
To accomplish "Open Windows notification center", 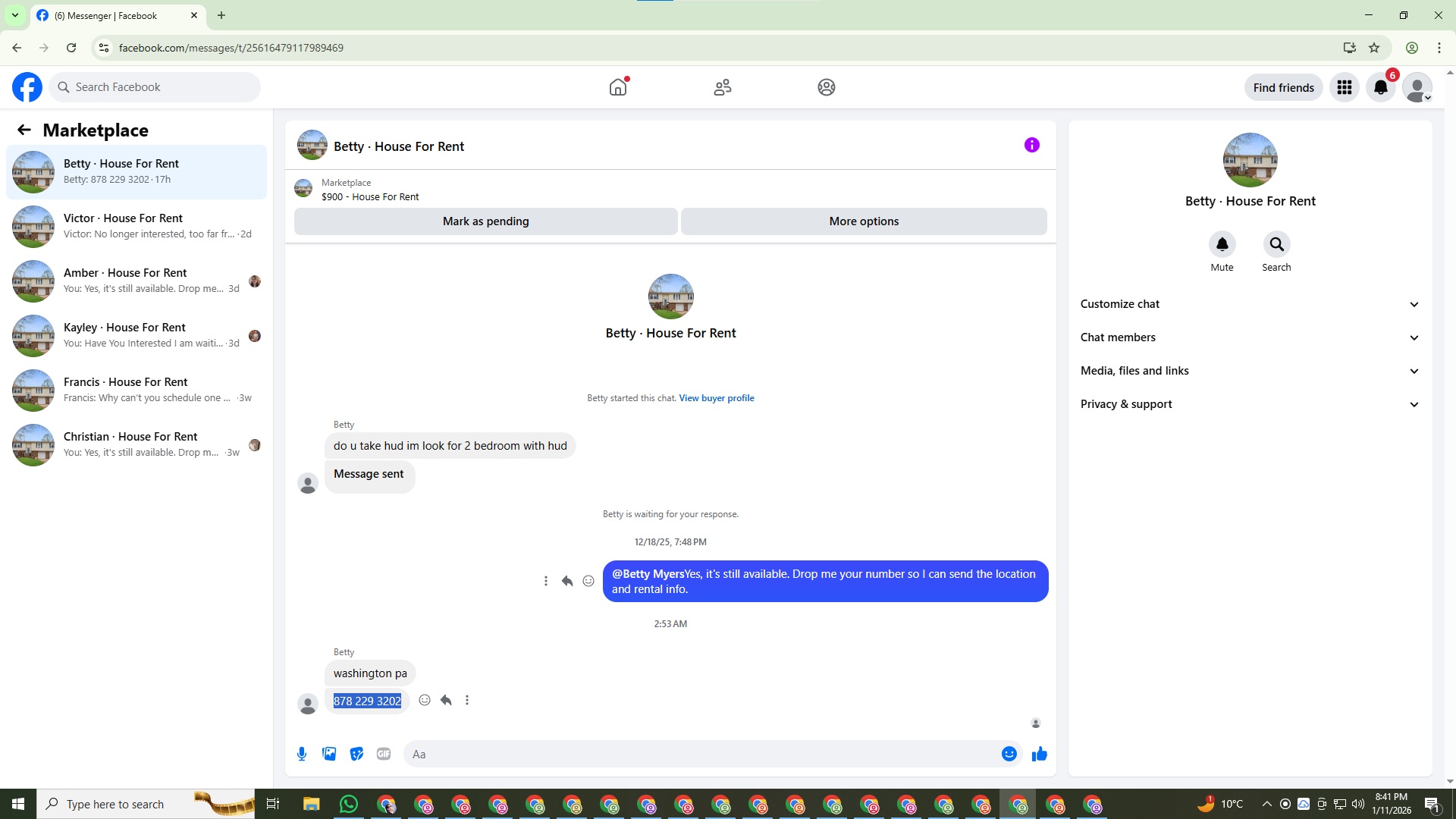I will (1432, 805).
